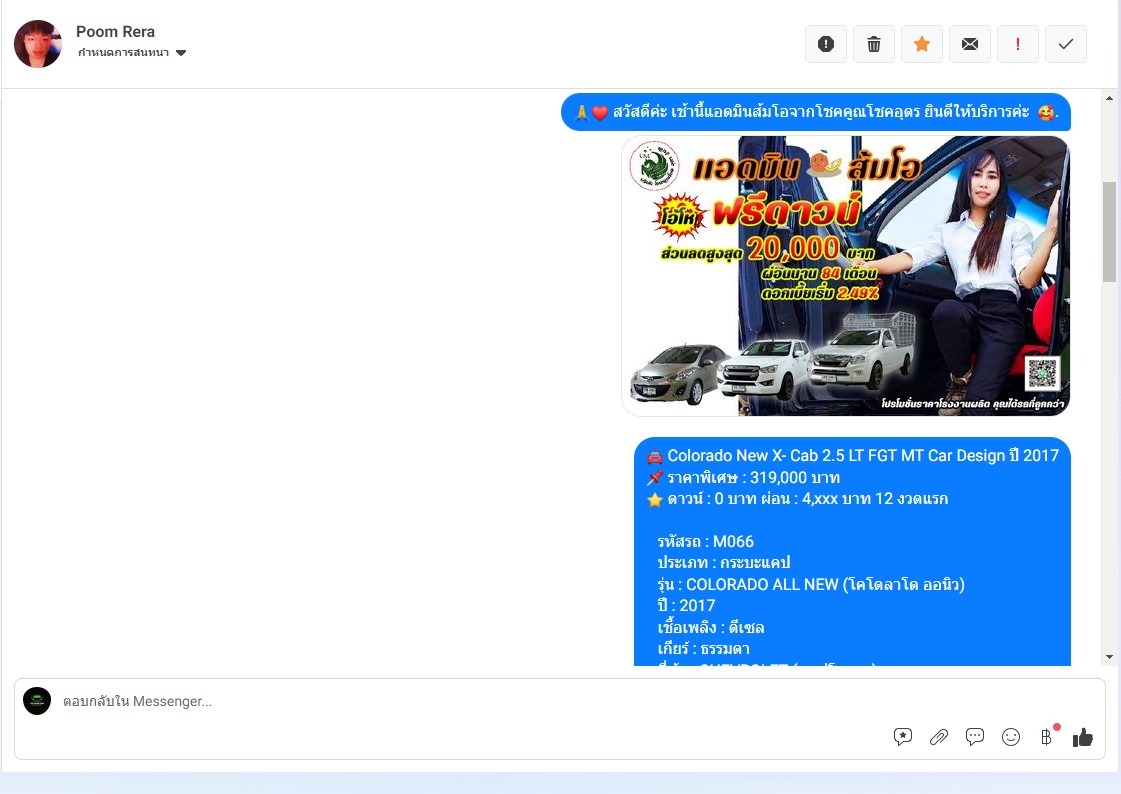1121x794 pixels.
Task: Click the QR code on promo image
Action: 1042,374
